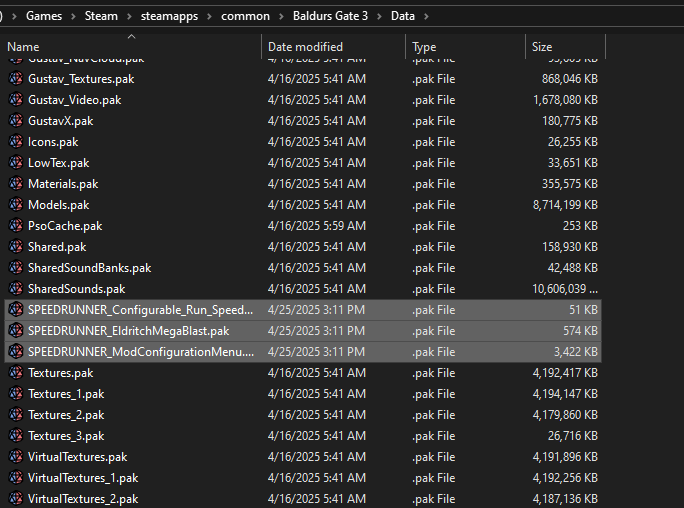Screen dimensions: 684x508
Task: Select the LowTex.pak file name
Action: [x=58, y=163]
